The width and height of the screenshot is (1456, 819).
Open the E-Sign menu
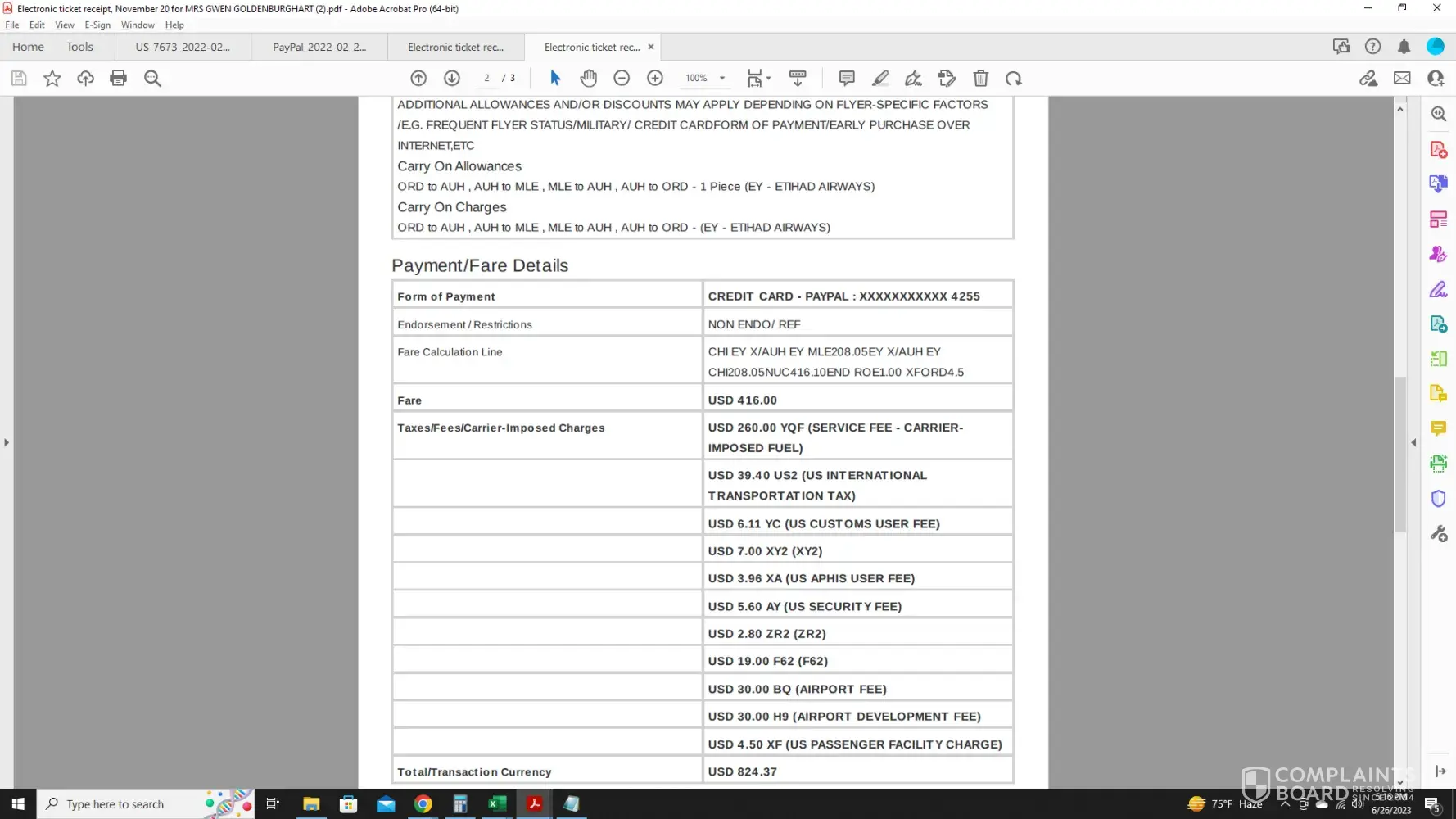[97, 25]
